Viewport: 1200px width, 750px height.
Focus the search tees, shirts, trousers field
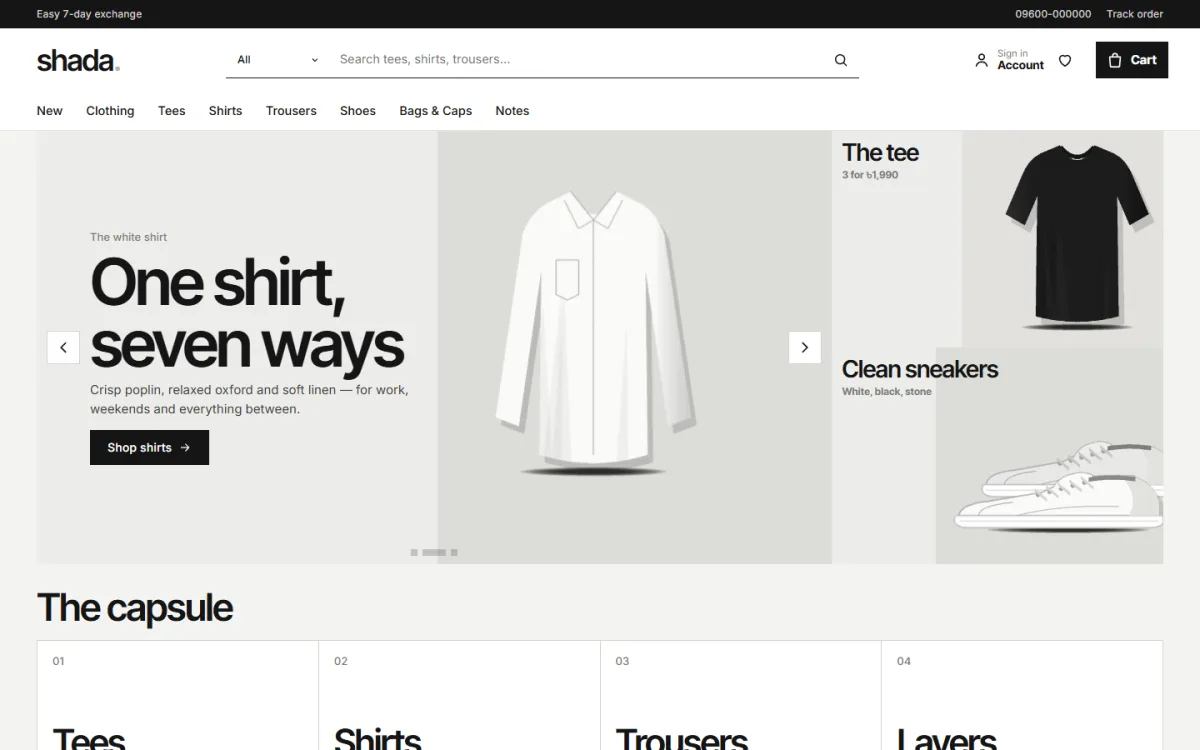582,60
